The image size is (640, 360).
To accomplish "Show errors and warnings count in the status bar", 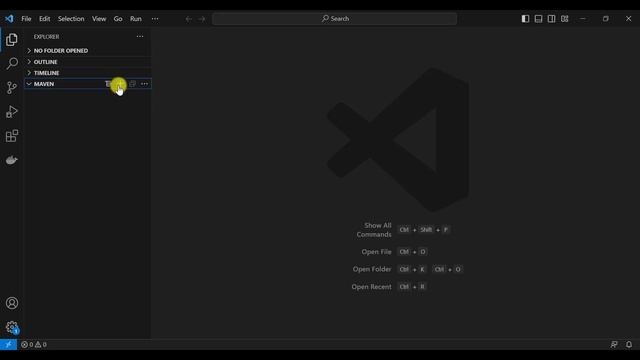I will [34, 344].
